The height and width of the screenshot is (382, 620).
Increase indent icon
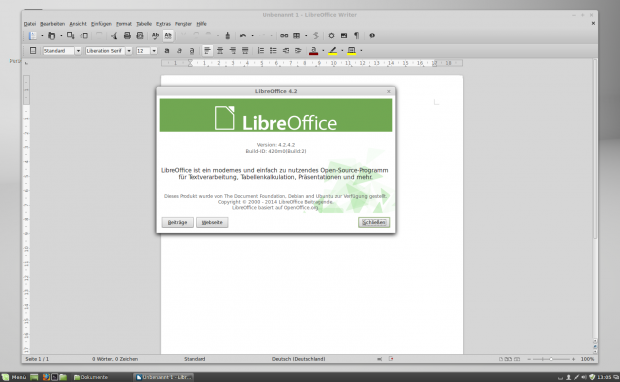point(299,51)
